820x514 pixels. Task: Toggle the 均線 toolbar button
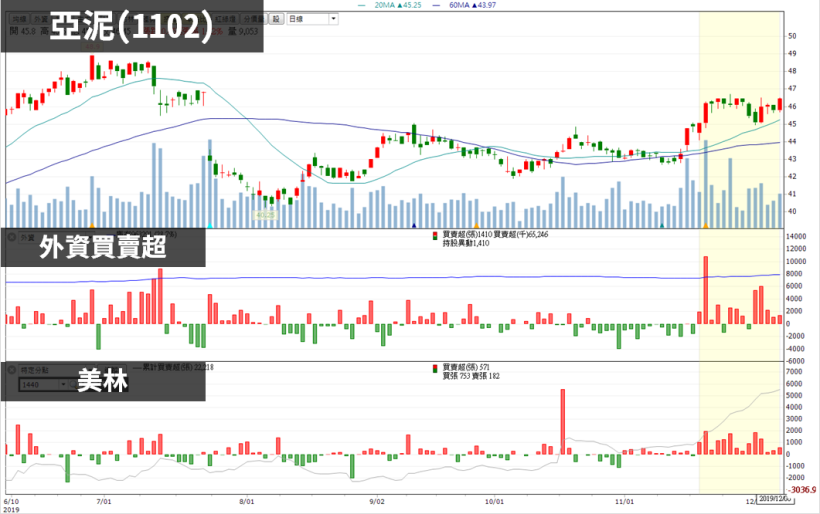click(19, 19)
